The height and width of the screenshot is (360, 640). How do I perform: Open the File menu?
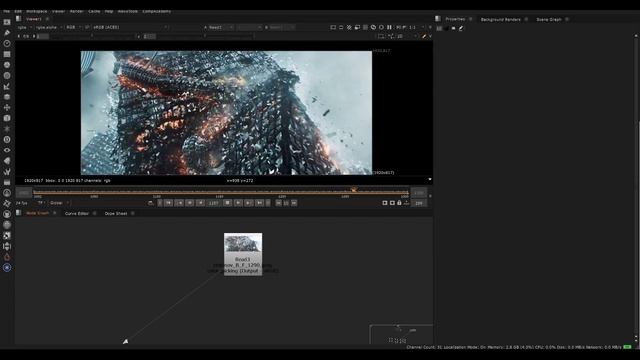pyautogui.click(x=7, y=11)
